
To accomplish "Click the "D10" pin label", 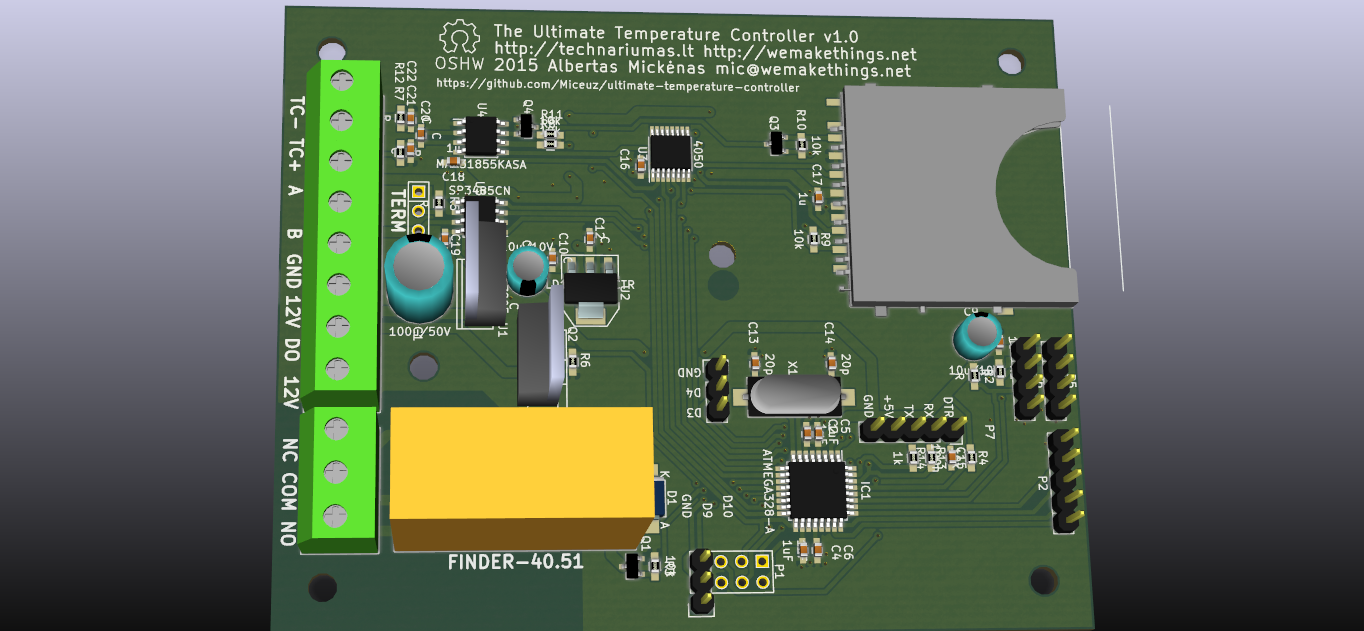I will [728, 504].
